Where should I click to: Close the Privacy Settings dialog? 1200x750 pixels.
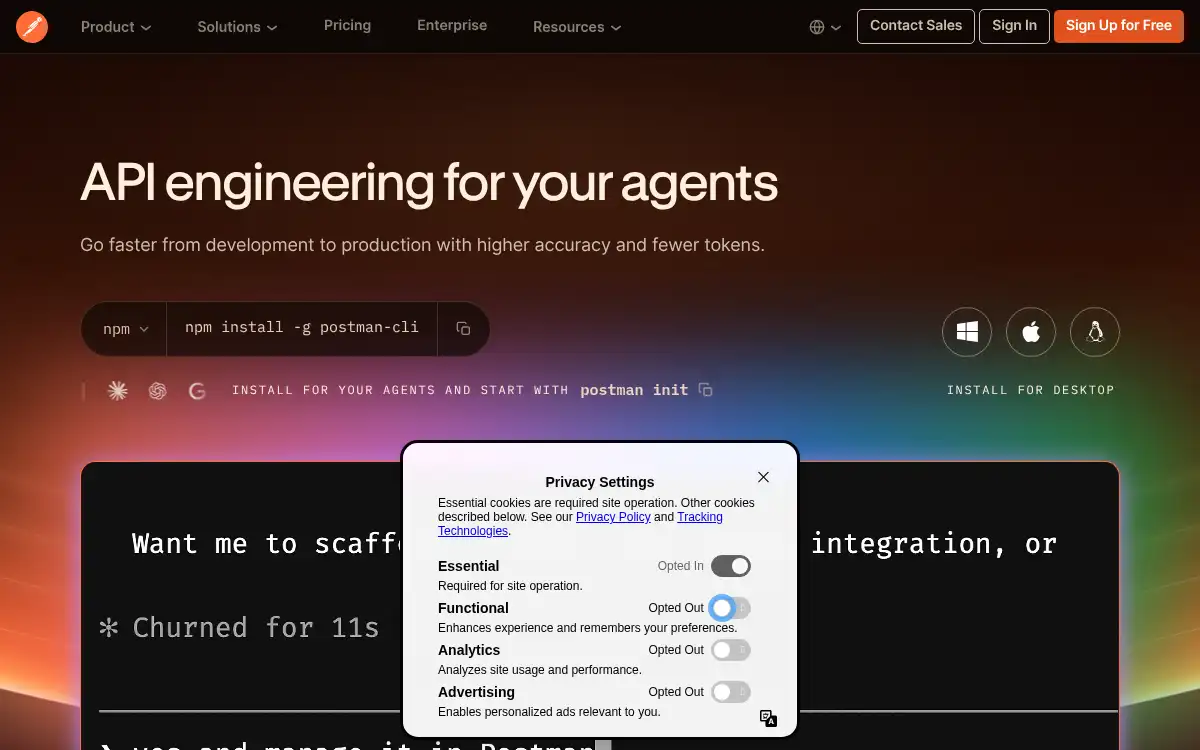(x=763, y=477)
